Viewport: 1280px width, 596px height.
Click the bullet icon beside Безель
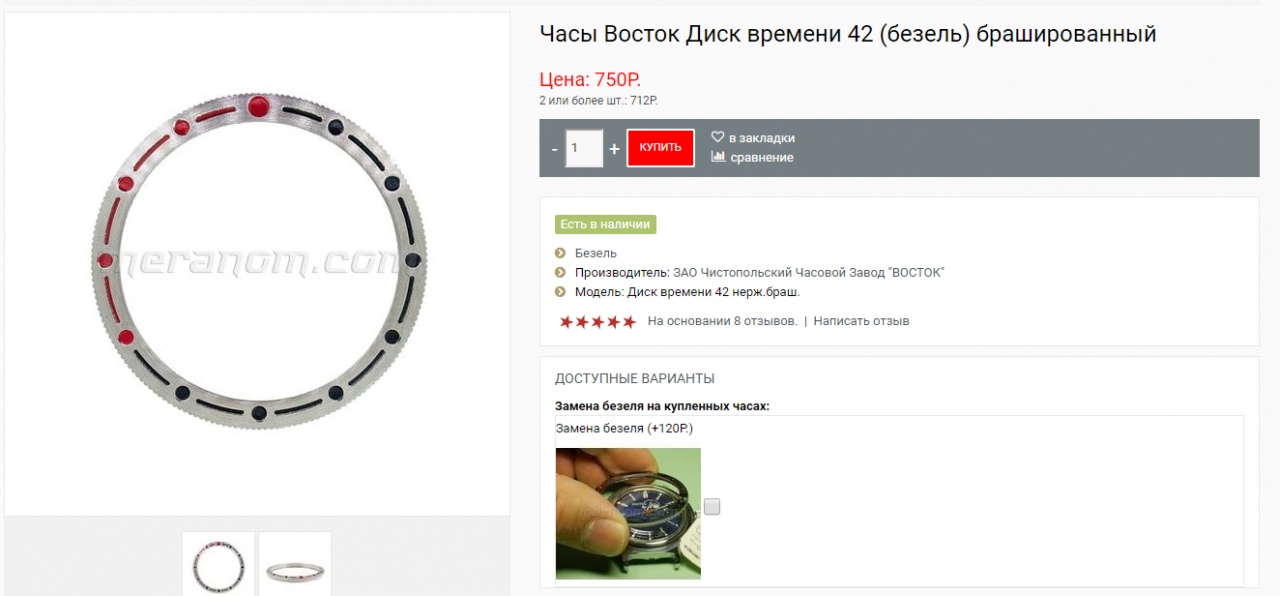tap(561, 253)
